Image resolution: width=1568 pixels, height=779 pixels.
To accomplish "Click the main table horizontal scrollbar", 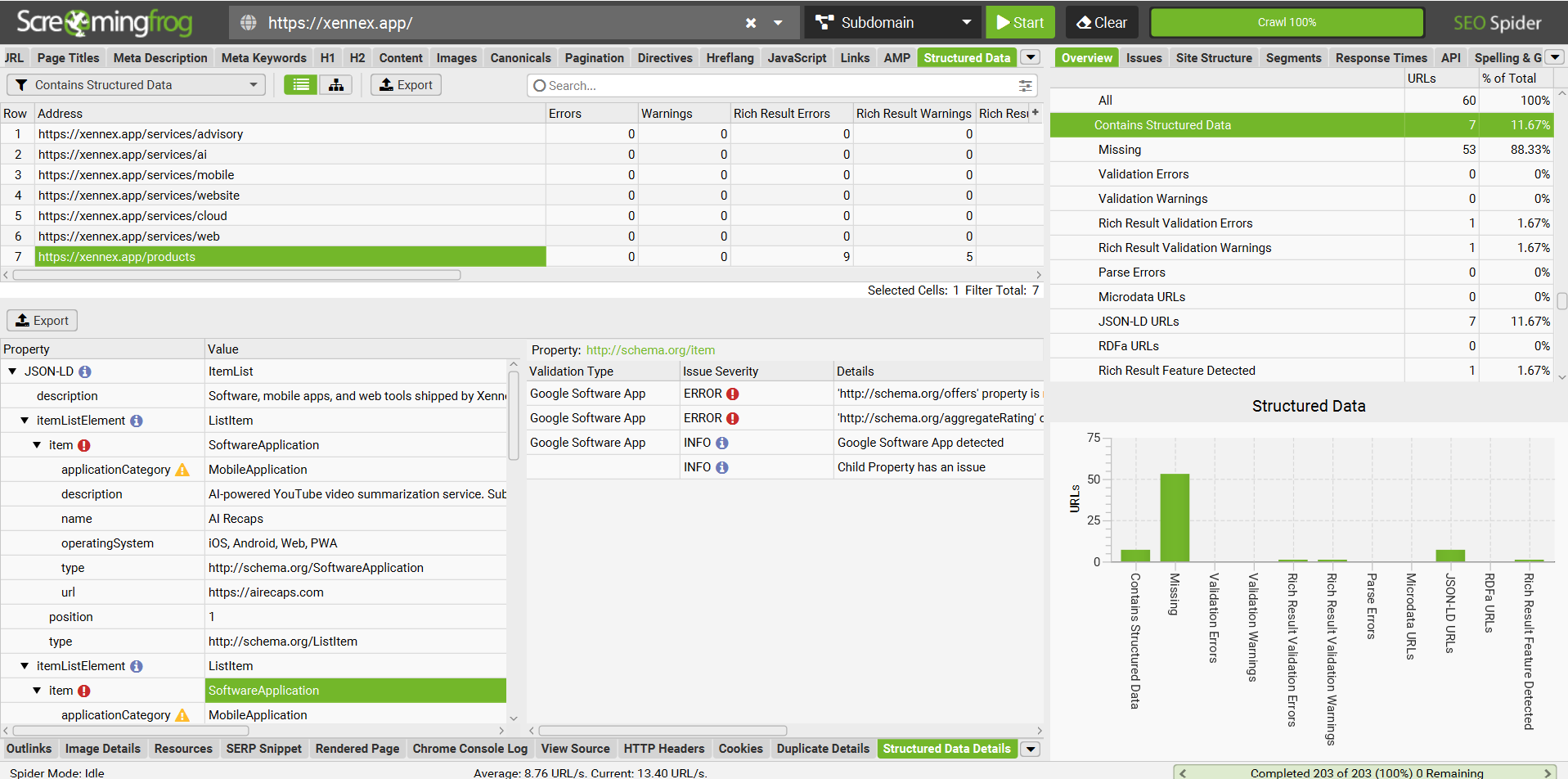I will [x=237, y=275].
